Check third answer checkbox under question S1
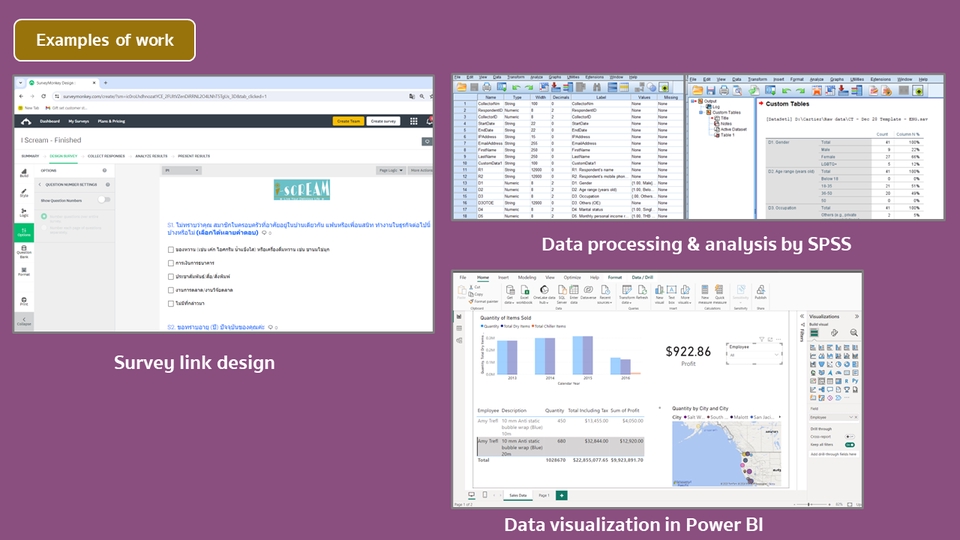The width and height of the screenshot is (960, 540). click(x=171, y=277)
